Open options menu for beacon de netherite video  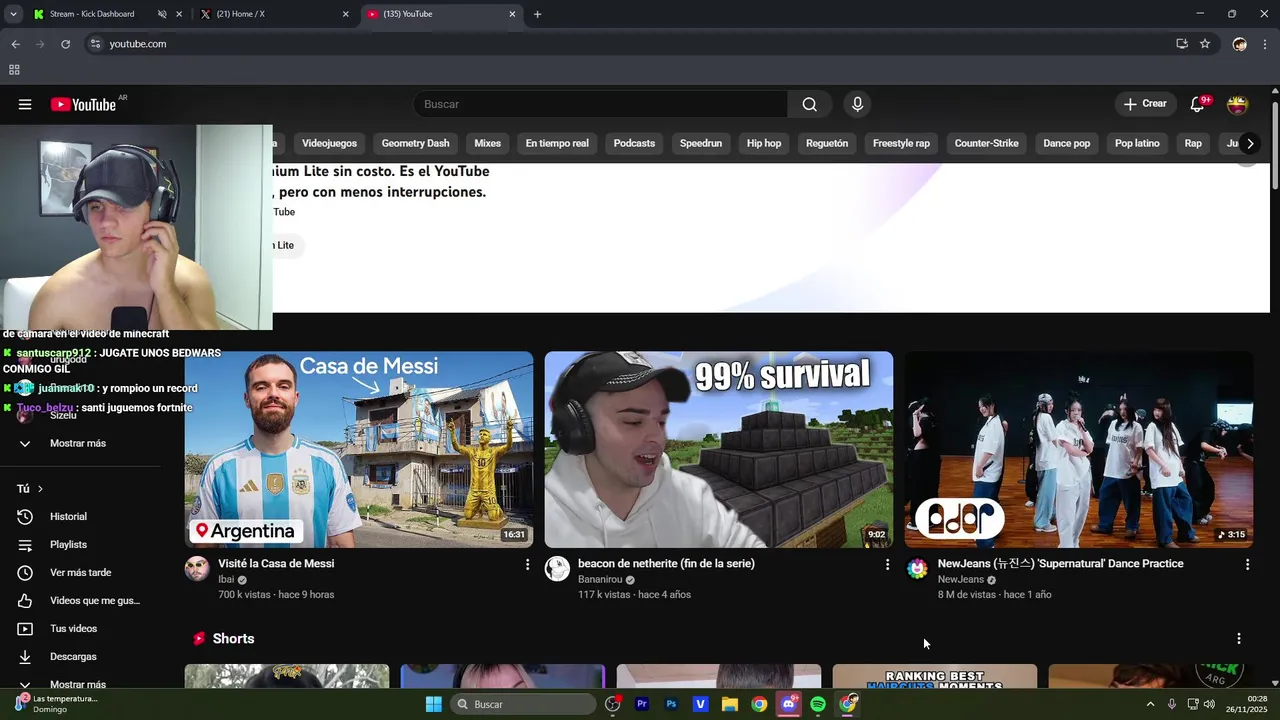(x=887, y=565)
